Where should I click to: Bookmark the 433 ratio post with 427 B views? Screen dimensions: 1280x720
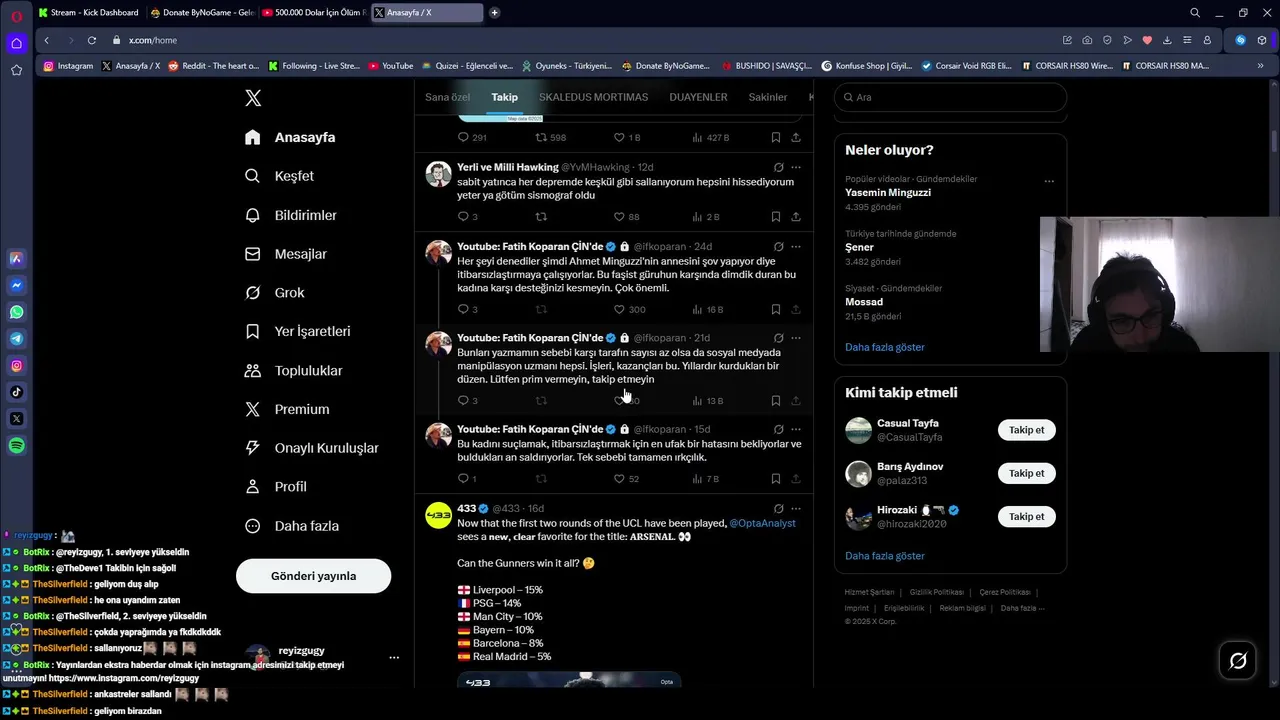click(x=776, y=137)
